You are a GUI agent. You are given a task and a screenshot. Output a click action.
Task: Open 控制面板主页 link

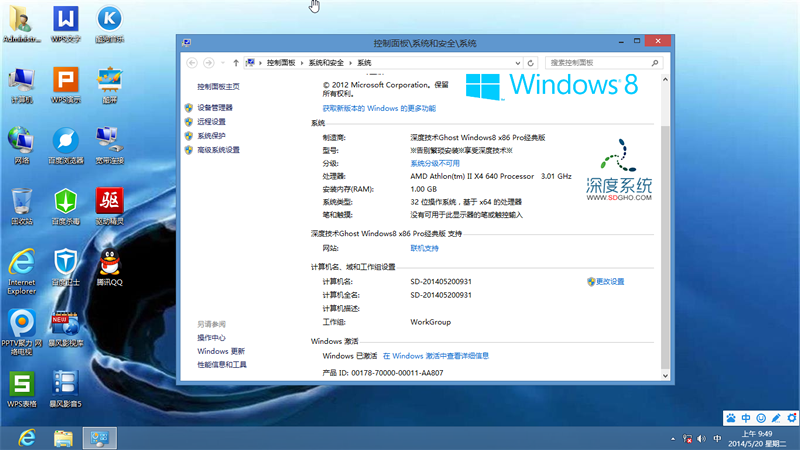coord(218,87)
